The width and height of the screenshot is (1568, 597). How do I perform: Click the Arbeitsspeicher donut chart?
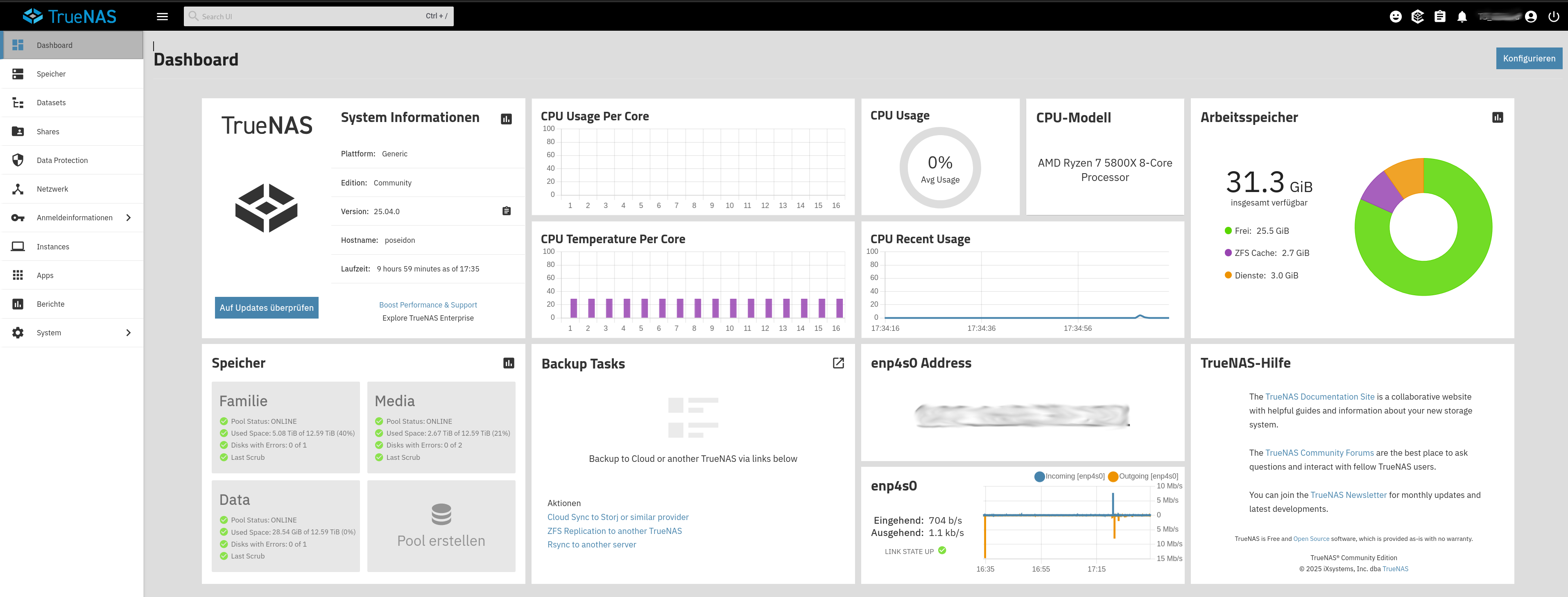(1423, 227)
